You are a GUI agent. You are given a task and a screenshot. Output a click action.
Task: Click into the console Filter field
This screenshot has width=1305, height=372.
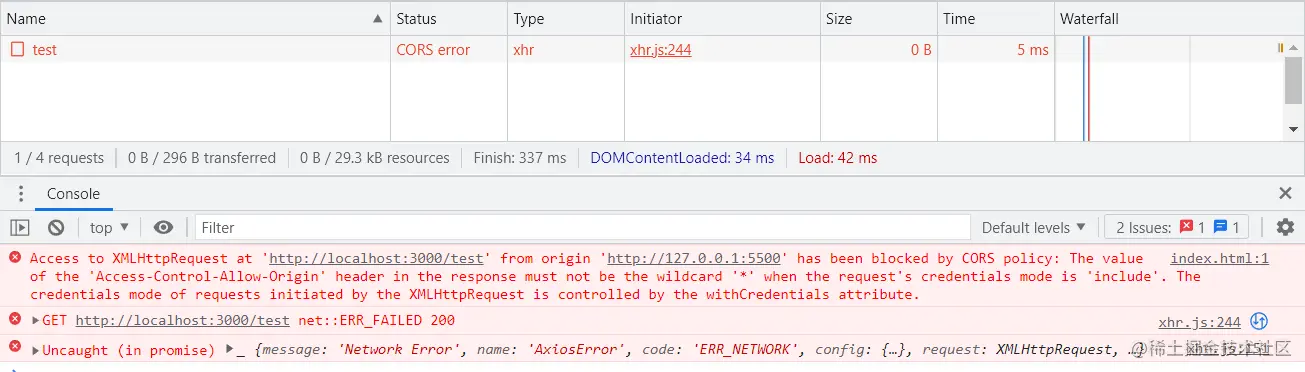(x=583, y=227)
